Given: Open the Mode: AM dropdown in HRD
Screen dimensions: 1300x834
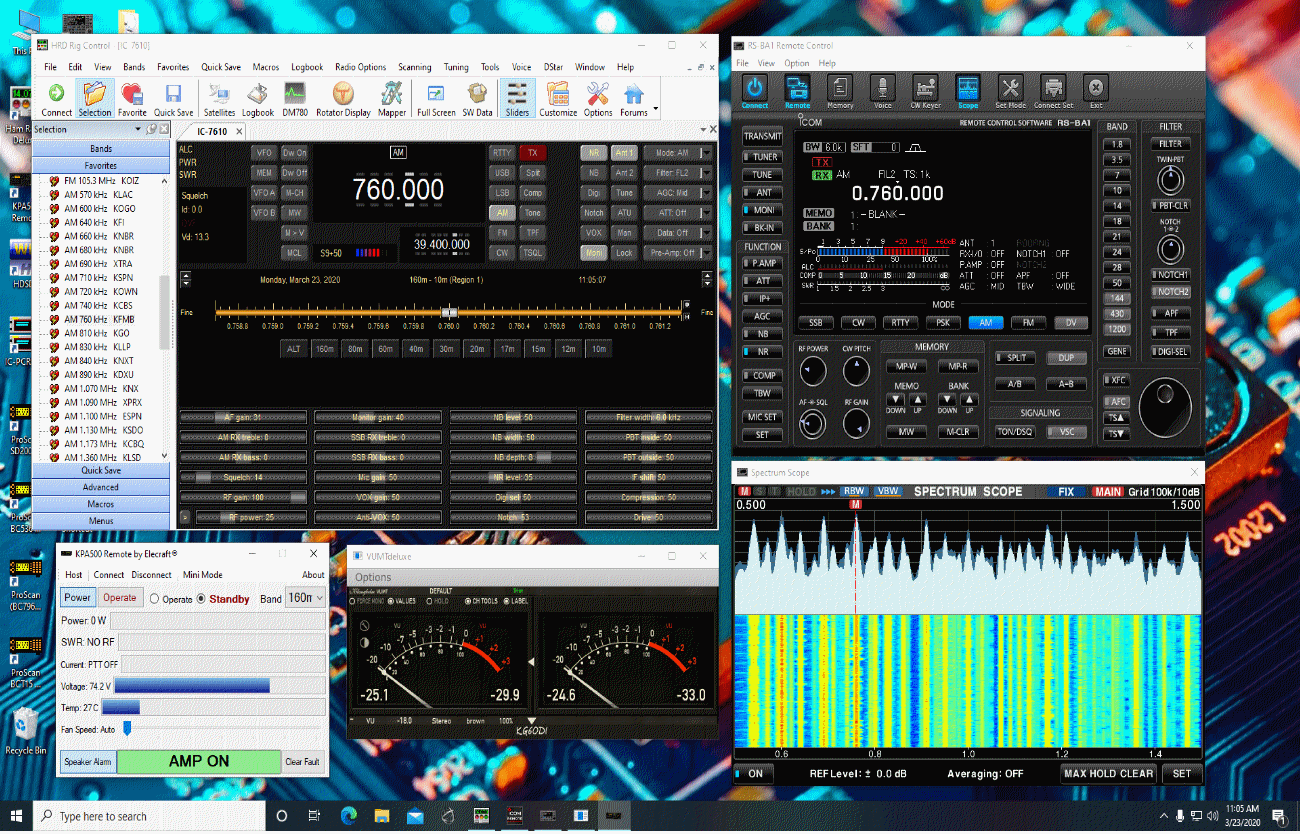Looking at the screenshot, I should pyautogui.click(x=677, y=153).
